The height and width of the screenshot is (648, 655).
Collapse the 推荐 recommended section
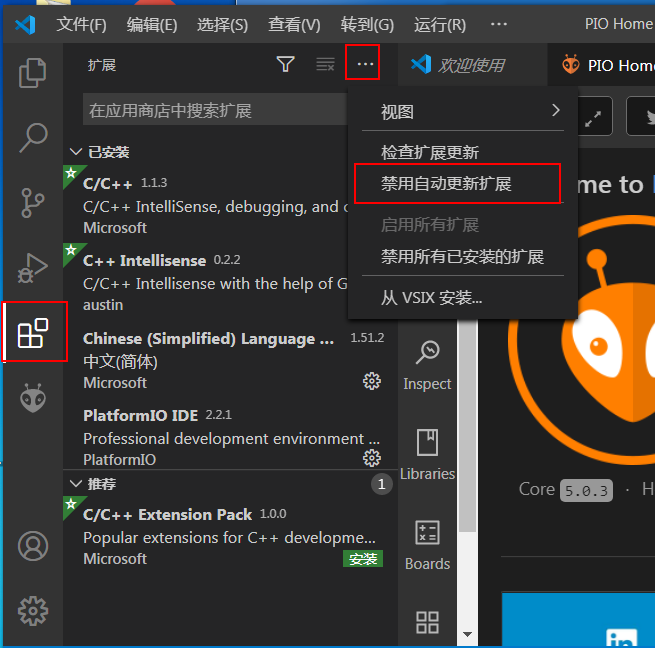coord(76,484)
